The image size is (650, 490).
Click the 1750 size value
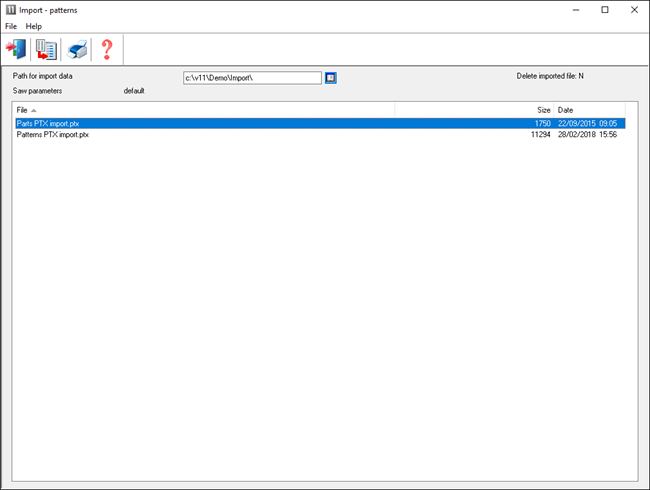click(542, 123)
